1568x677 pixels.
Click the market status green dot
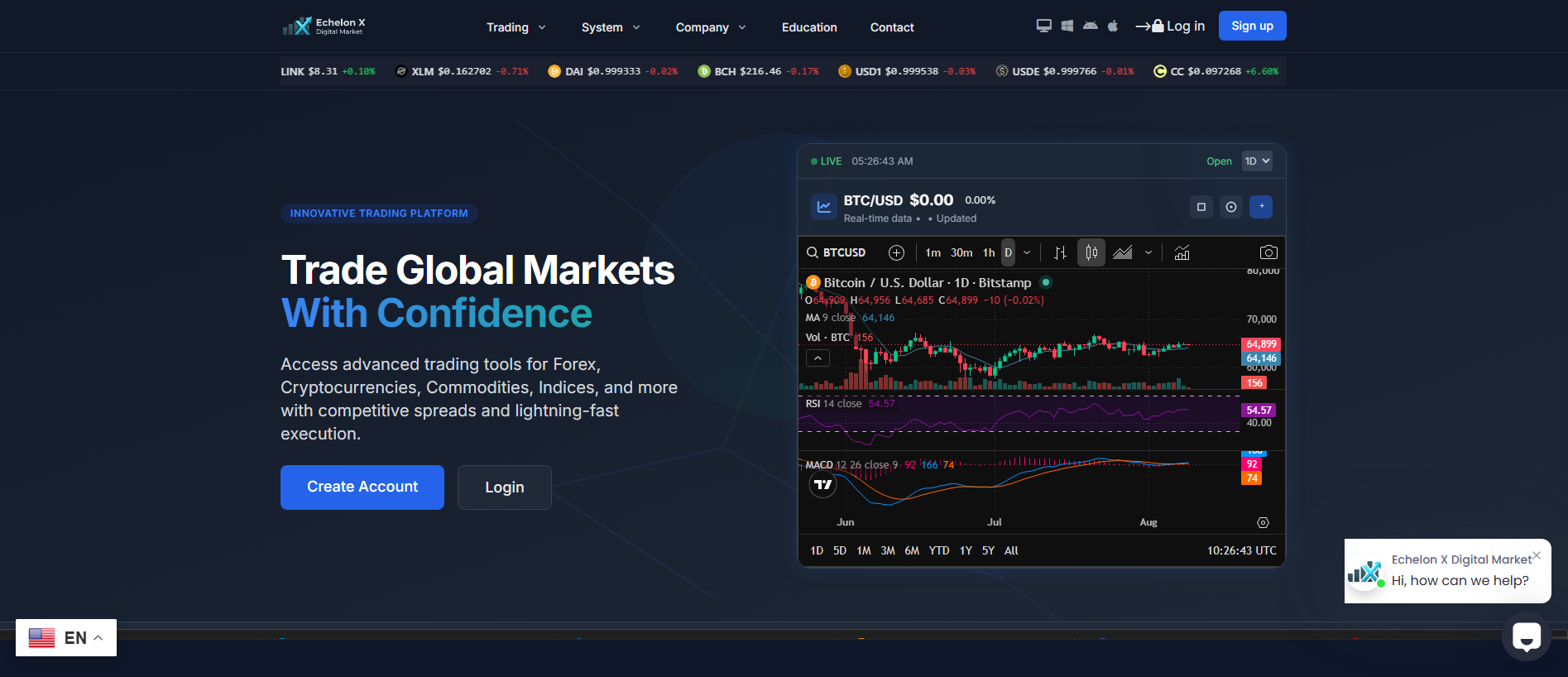tap(1046, 282)
